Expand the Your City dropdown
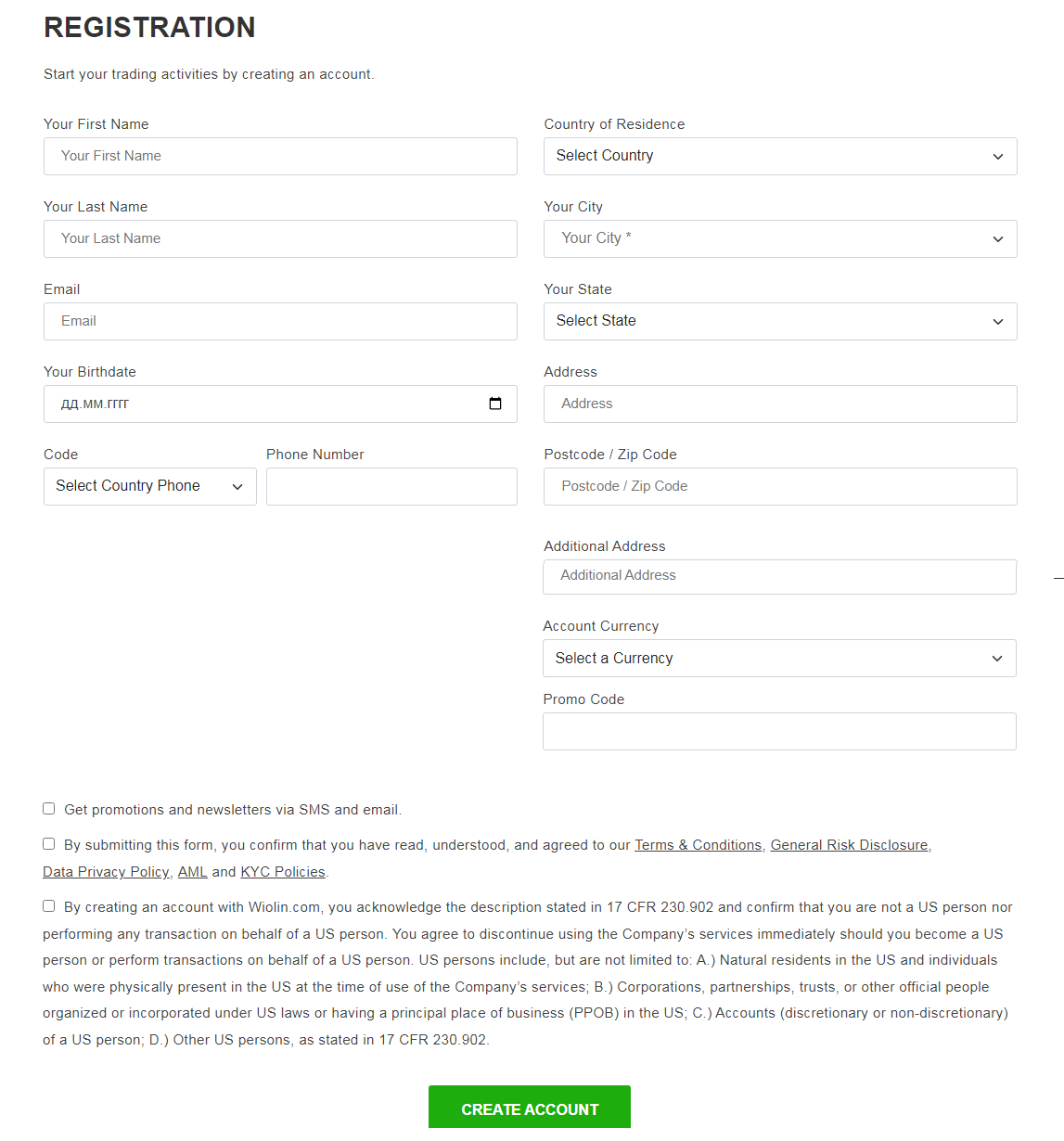Image resolution: width=1064 pixels, height=1141 pixels. (x=780, y=238)
